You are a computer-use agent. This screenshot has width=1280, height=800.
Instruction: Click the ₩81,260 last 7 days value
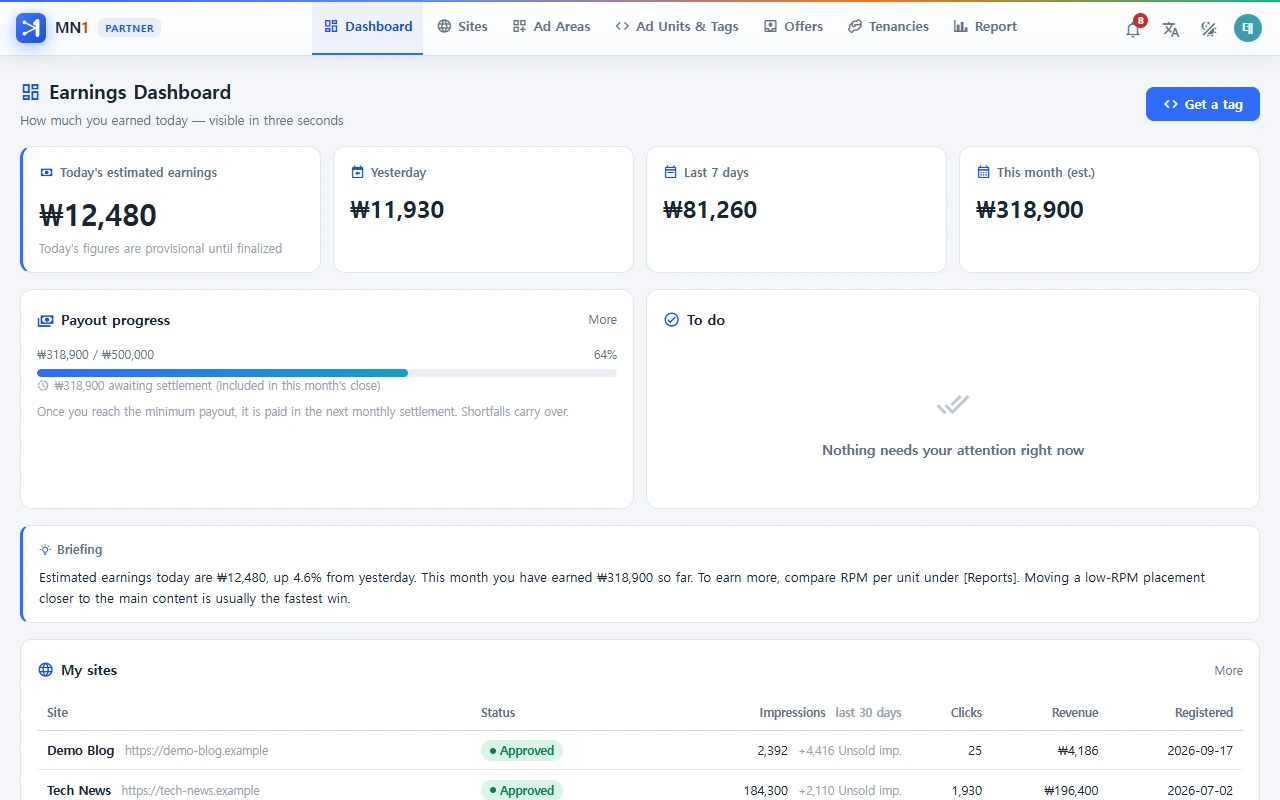click(x=710, y=210)
